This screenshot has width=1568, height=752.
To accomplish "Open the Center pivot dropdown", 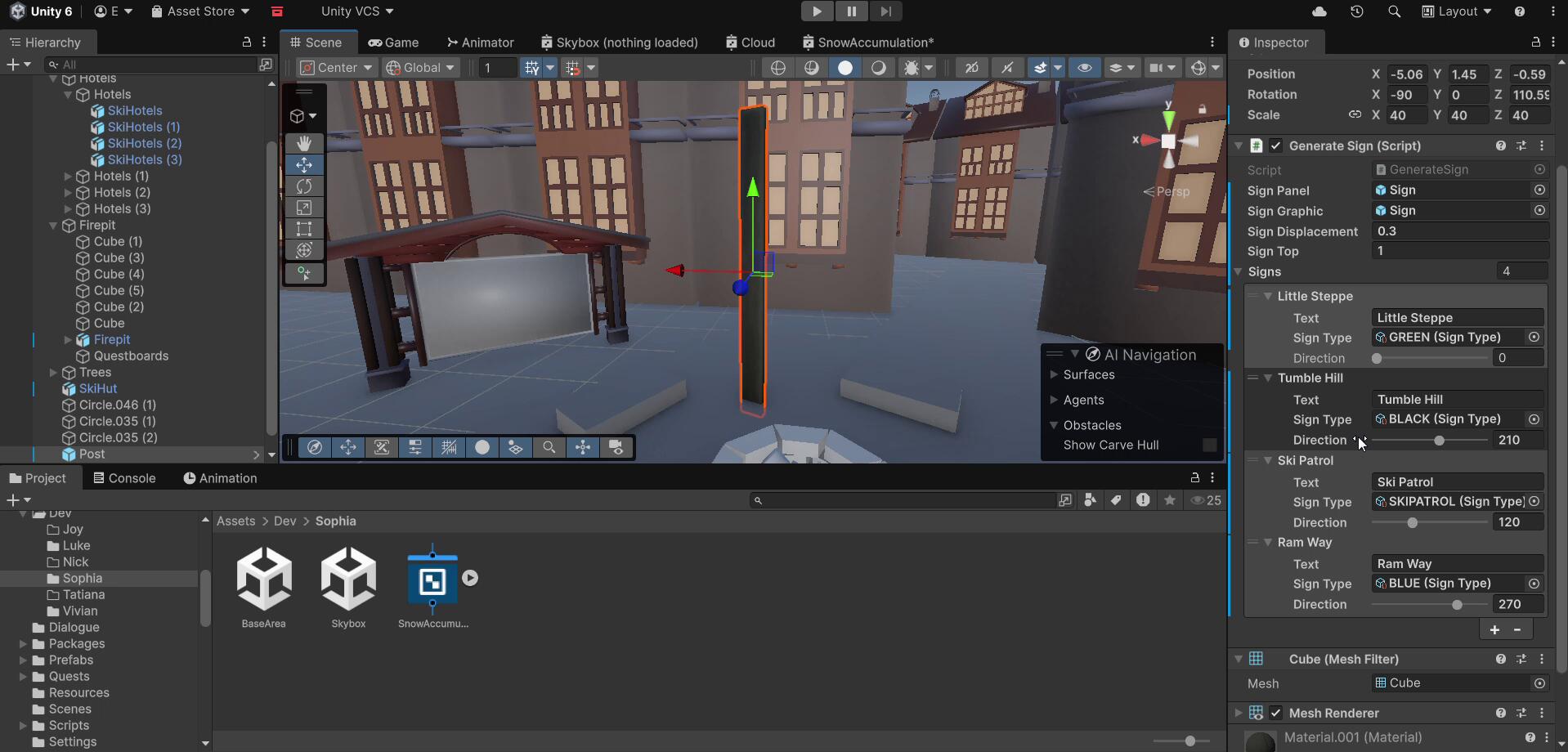I will click(336, 68).
